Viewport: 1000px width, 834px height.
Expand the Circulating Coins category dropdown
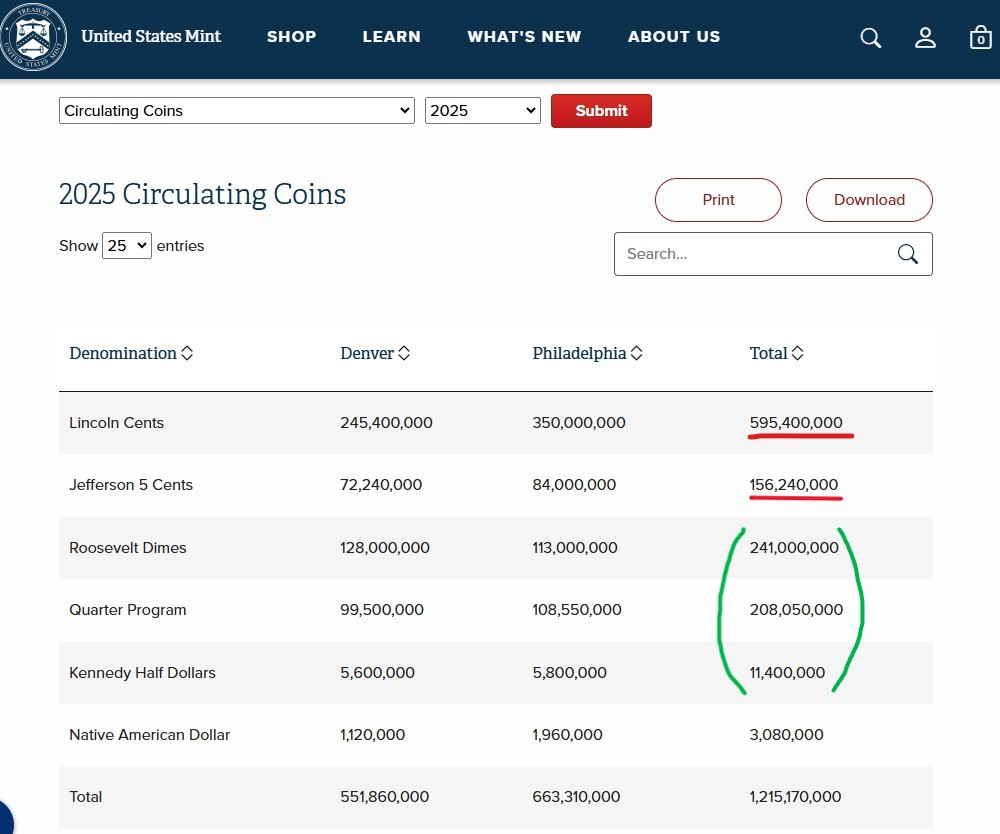pos(236,111)
